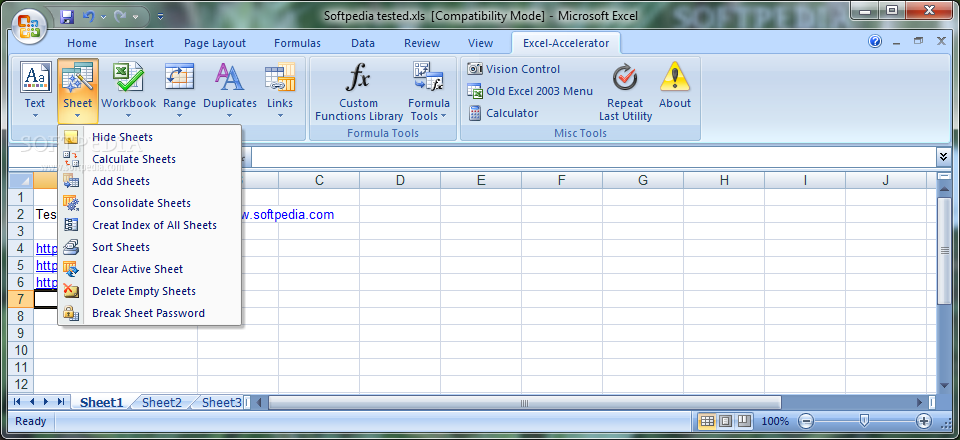Viewport: 960px width, 440px height.
Task: Switch to the Insert tab
Action: 139,43
